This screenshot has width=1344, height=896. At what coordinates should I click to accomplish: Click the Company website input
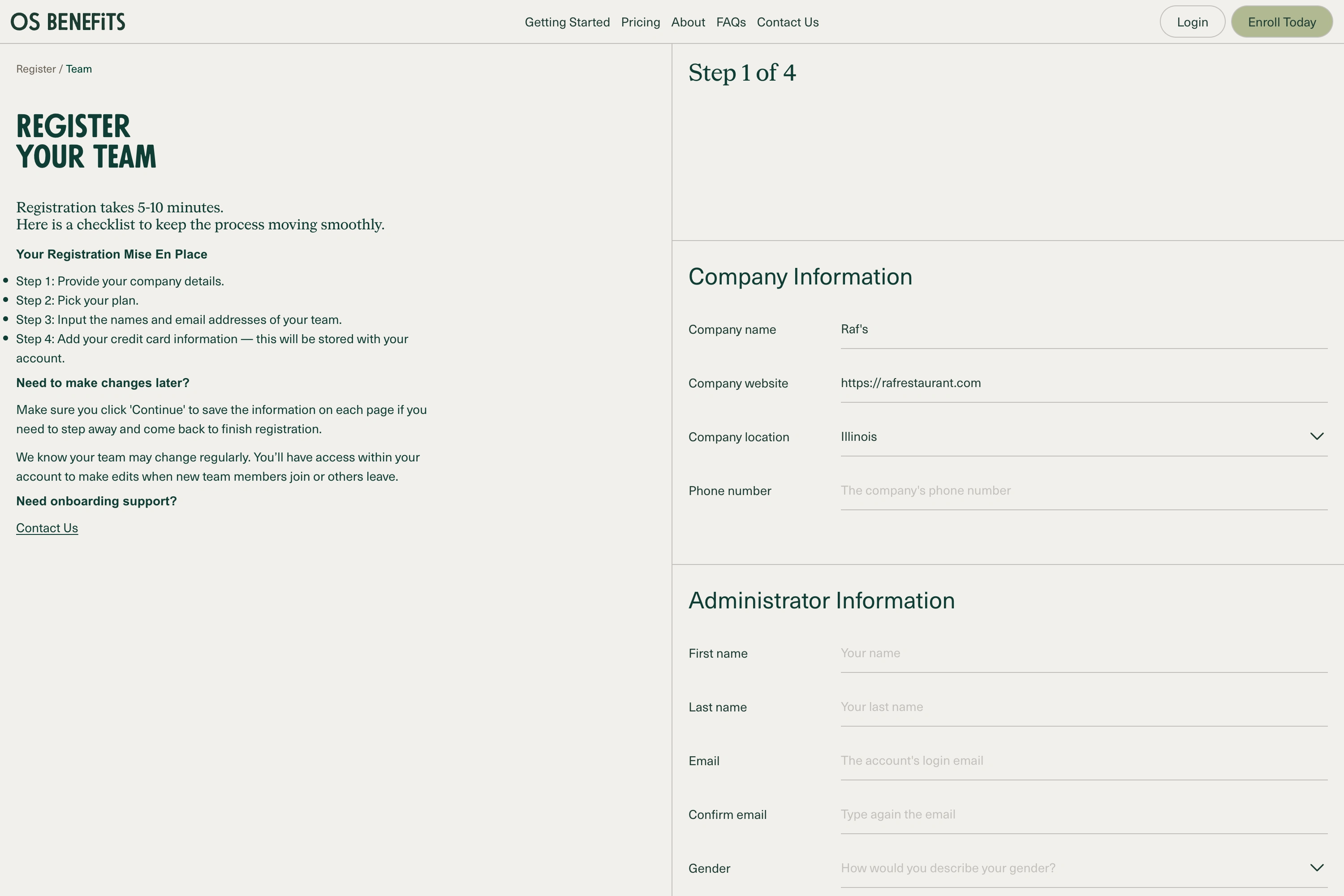click(1083, 383)
